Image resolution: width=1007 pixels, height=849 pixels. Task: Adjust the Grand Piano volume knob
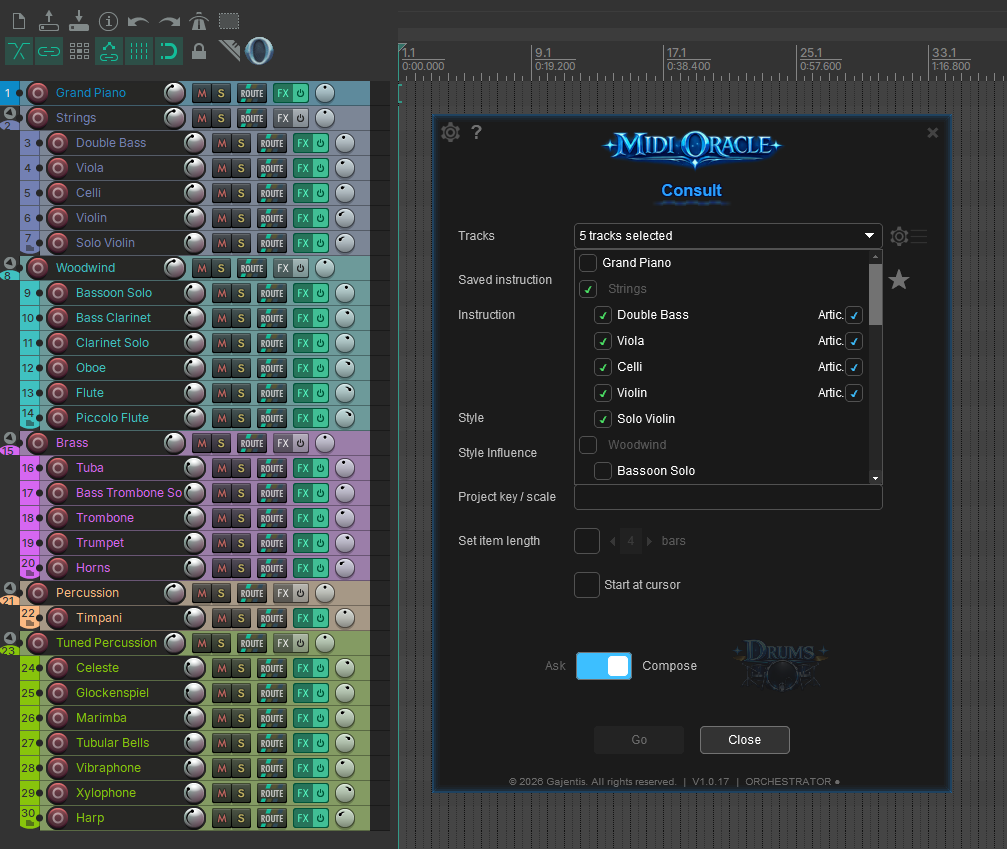pyautogui.click(x=175, y=93)
